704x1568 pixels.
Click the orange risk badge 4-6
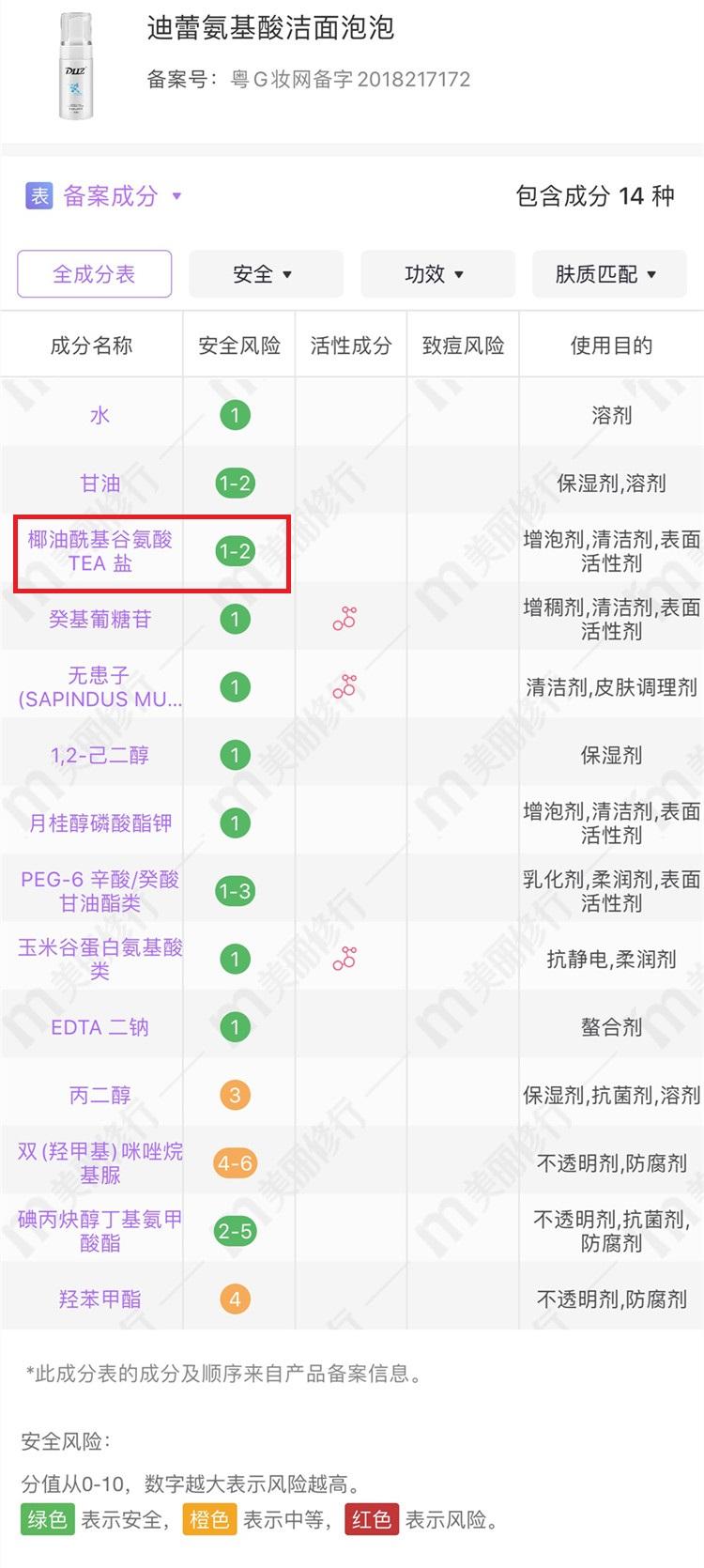click(x=235, y=1163)
